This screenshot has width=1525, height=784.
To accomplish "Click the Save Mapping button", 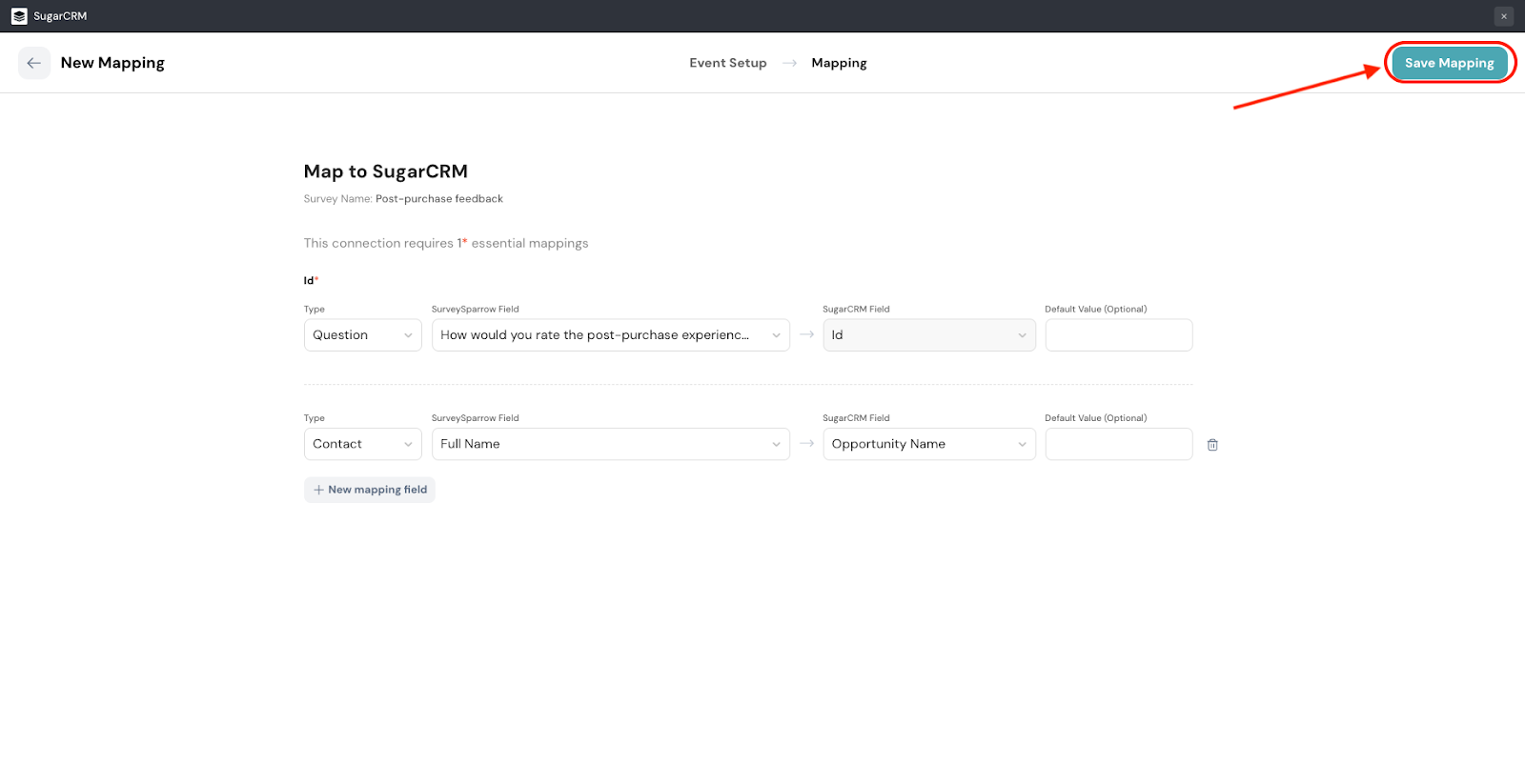I will pos(1449,63).
